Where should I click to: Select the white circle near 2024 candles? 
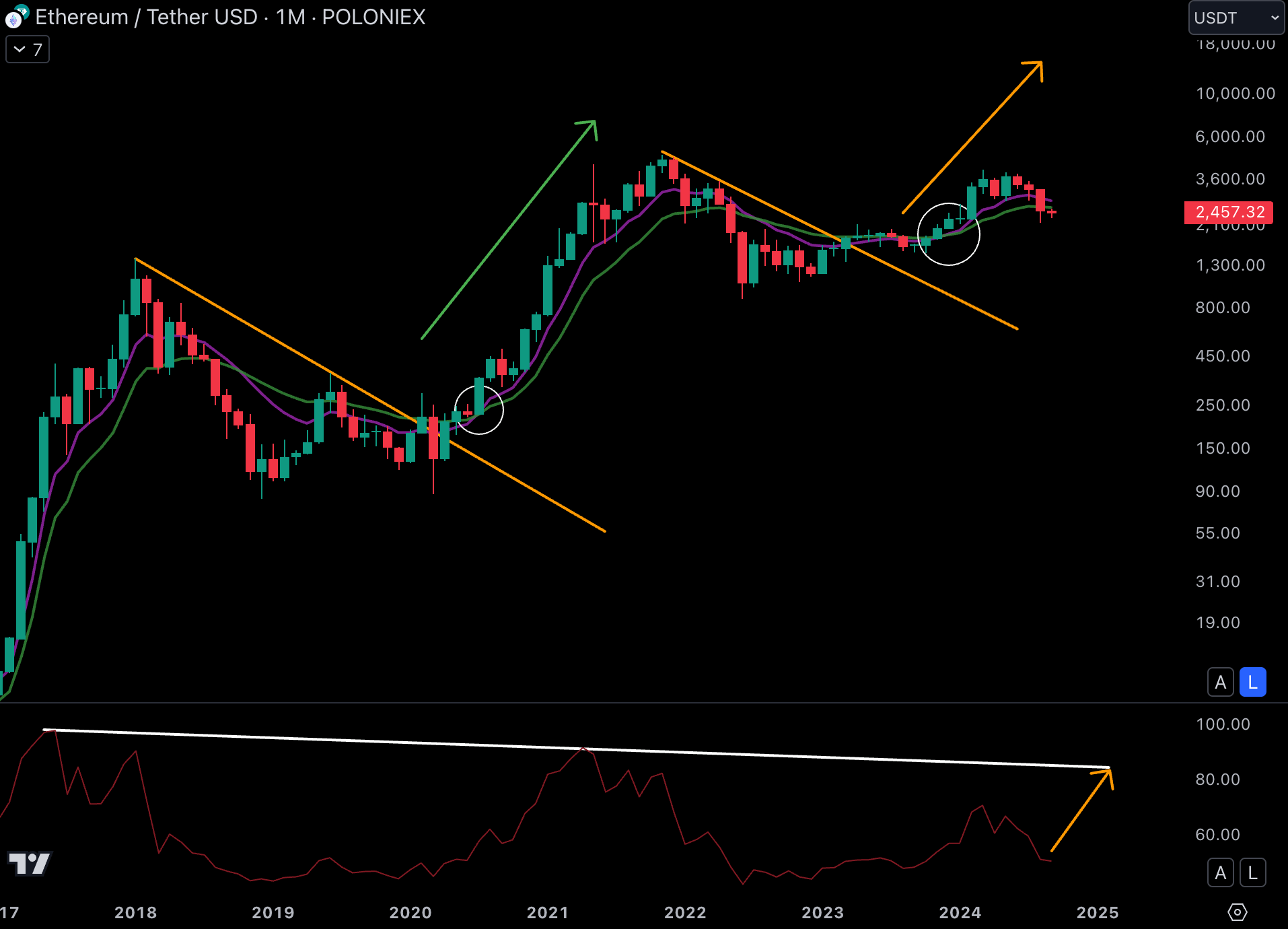(x=949, y=234)
